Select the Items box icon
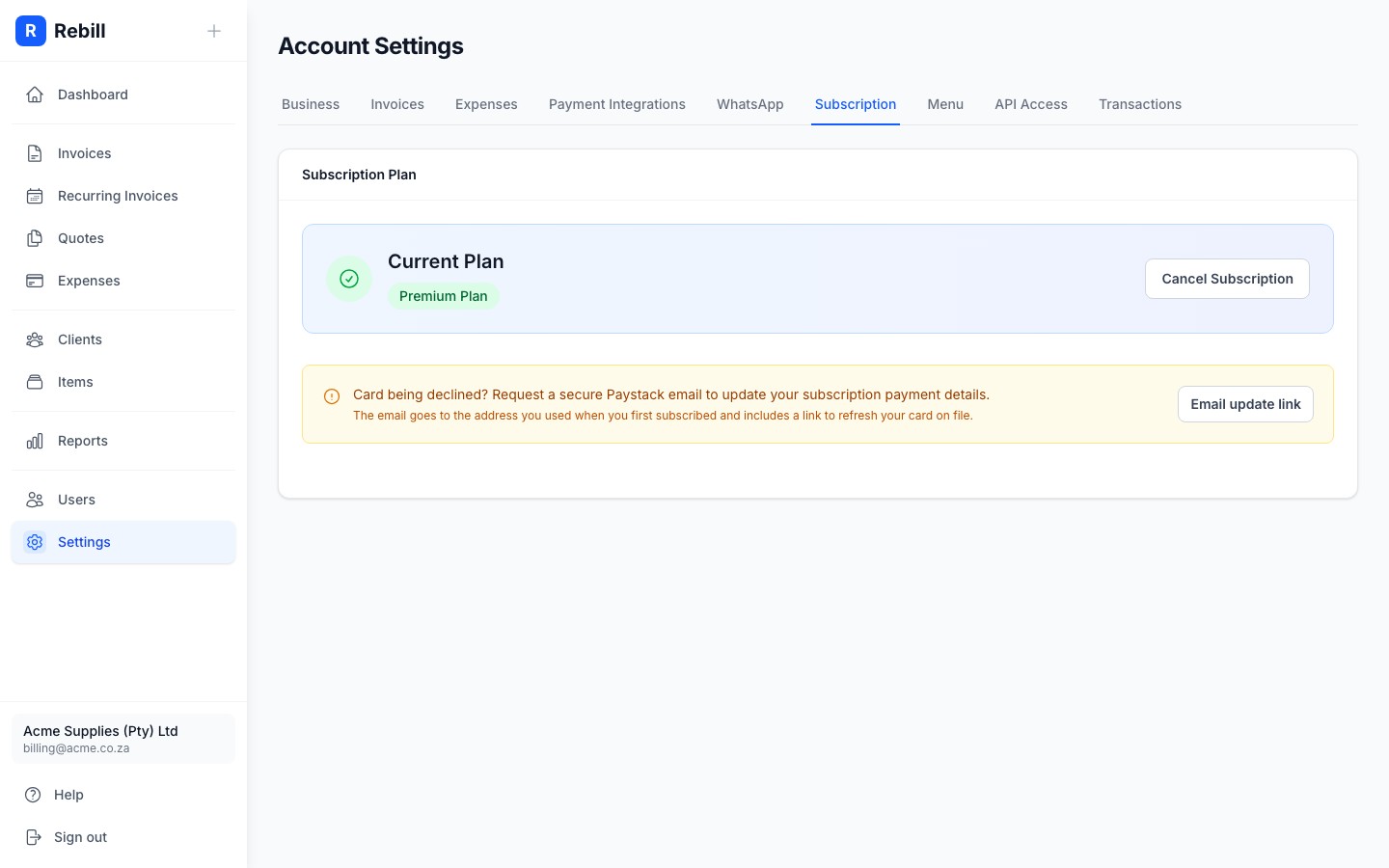Image resolution: width=1389 pixels, height=868 pixels. (35, 382)
